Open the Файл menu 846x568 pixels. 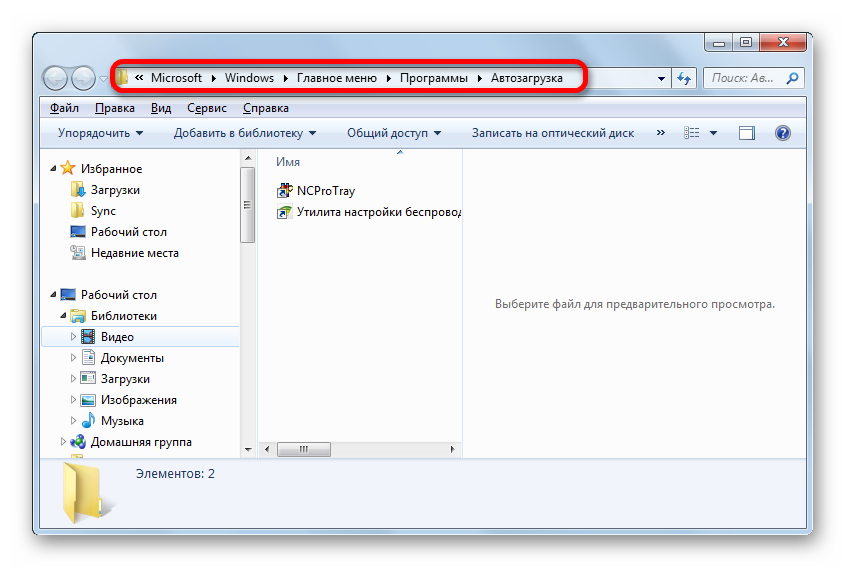tap(63, 108)
